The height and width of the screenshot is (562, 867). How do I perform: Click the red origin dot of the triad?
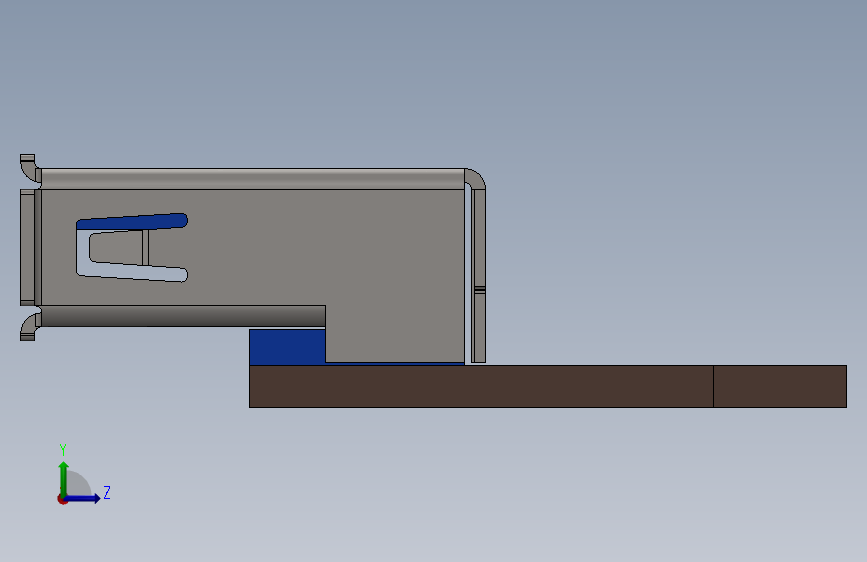click(x=62, y=500)
